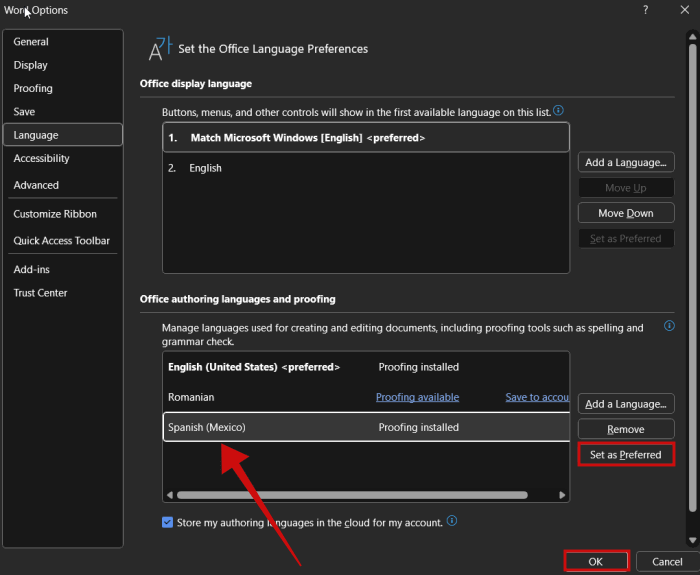The width and height of the screenshot is (700, 575).
Task: Toggle the store authoring languages in cloud checkbox
Action: [167, 522]
